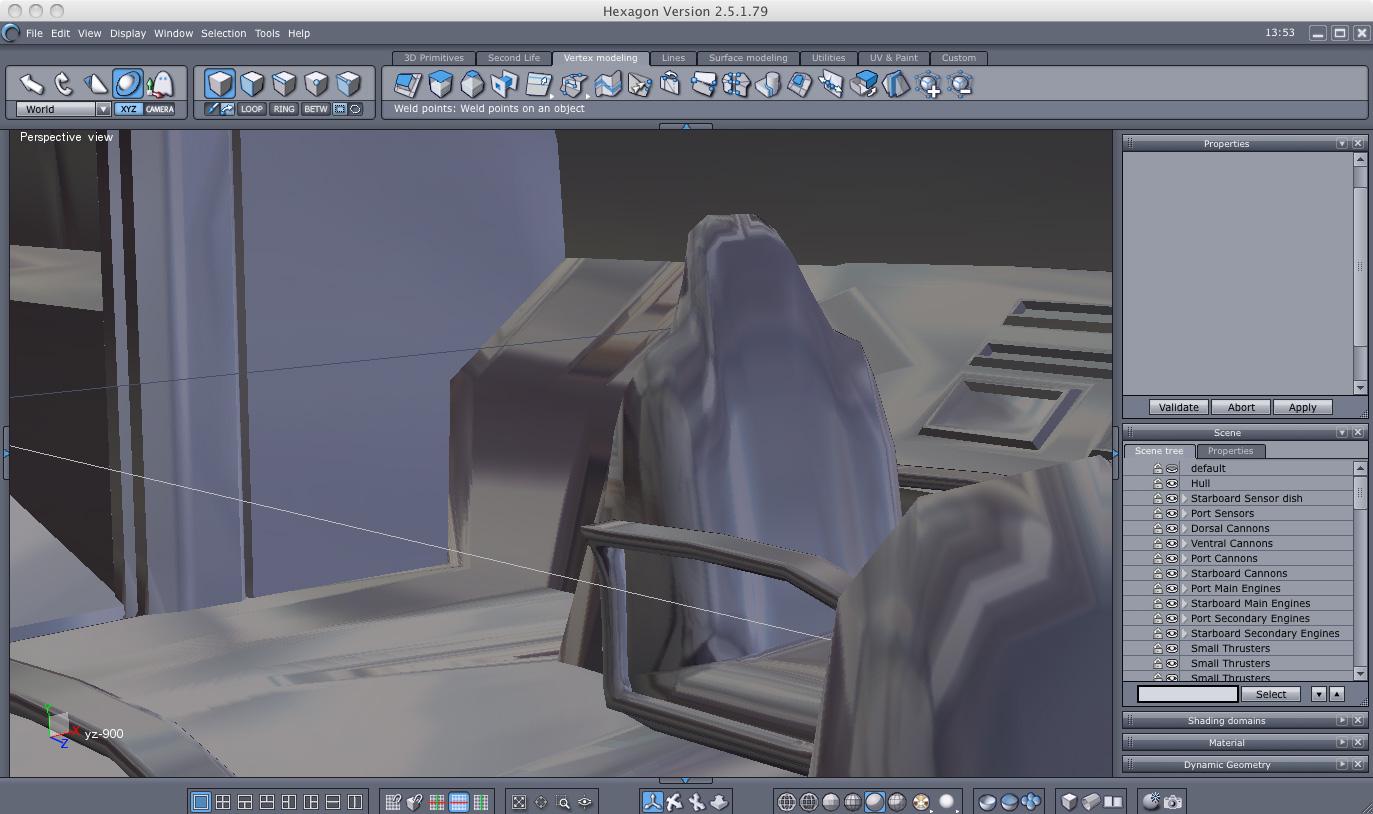Click the Select button in Scene panel
1373x814 pixels.
pyautogui.click(x=1271, y=694)
